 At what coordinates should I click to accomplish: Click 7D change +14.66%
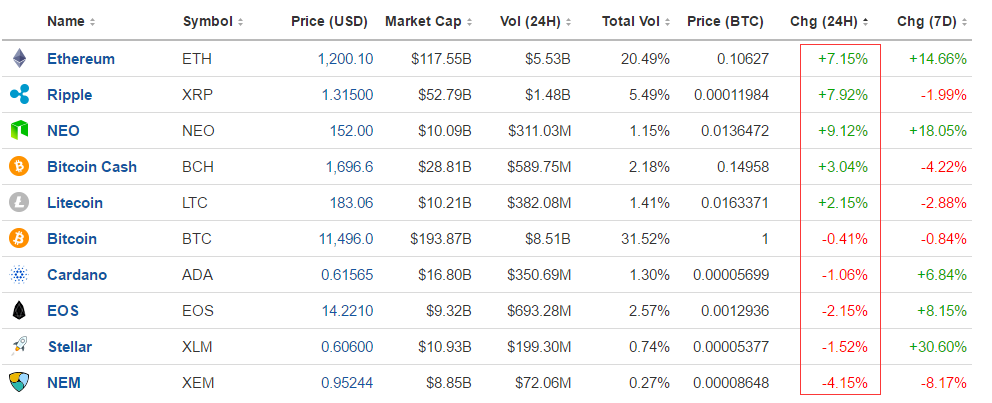938,59
